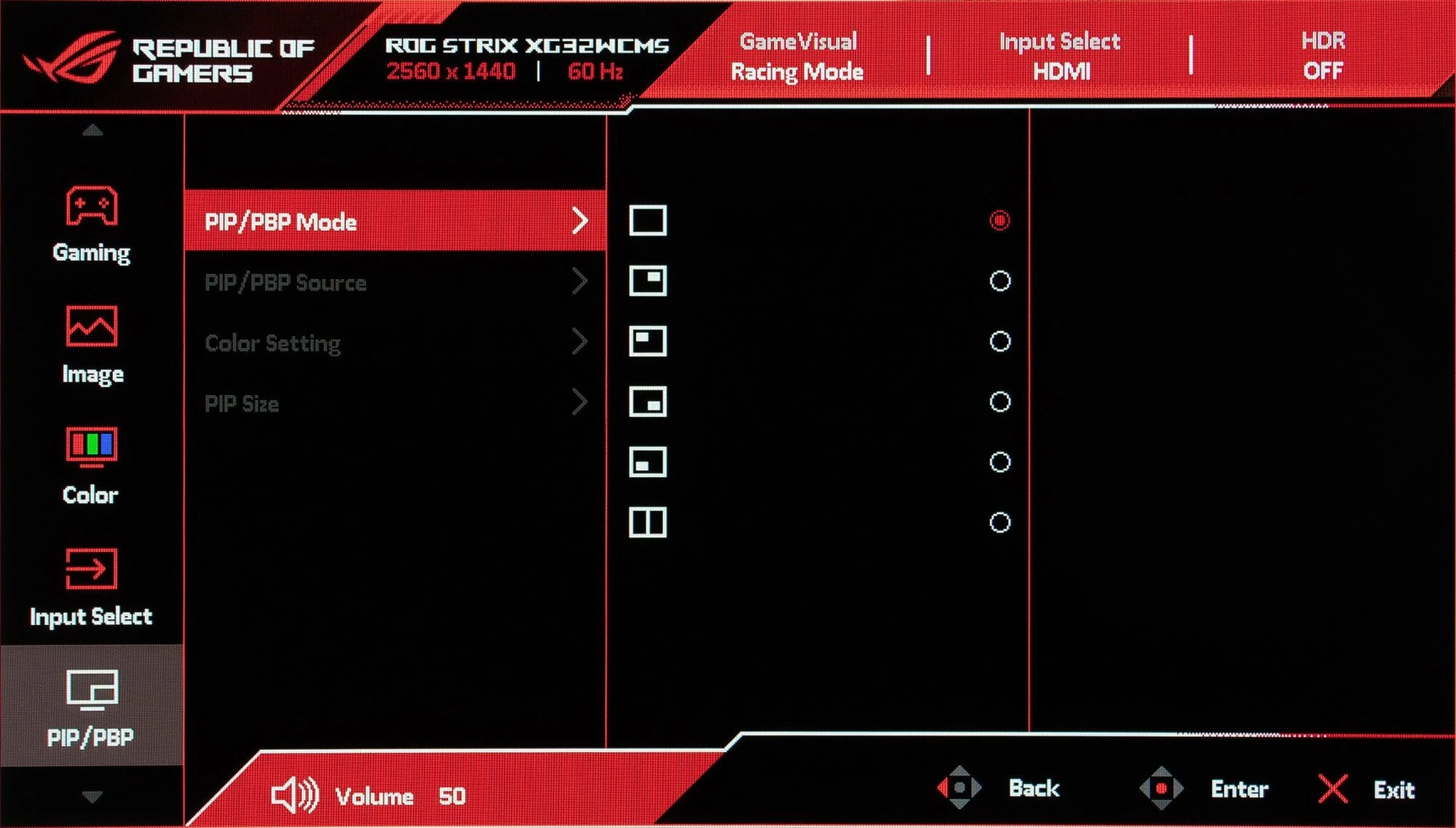Choose the PIP bottom-left layout icon
This screenshot has height=828, width=1456.
pyautogui.click(x=648, y=462)
